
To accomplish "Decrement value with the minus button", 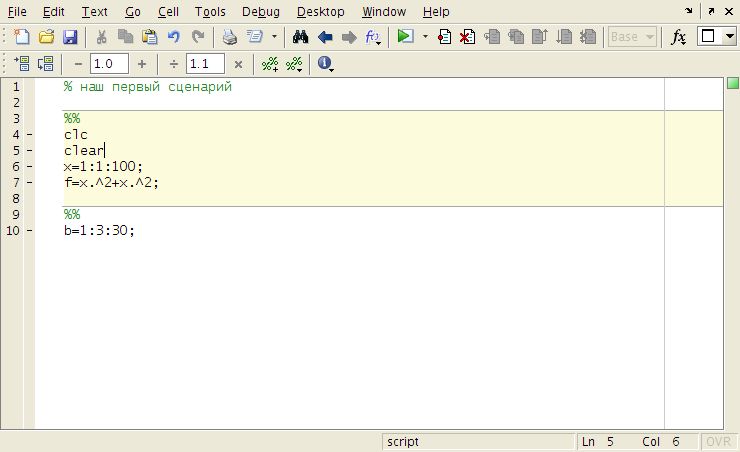I will [78, 64].
